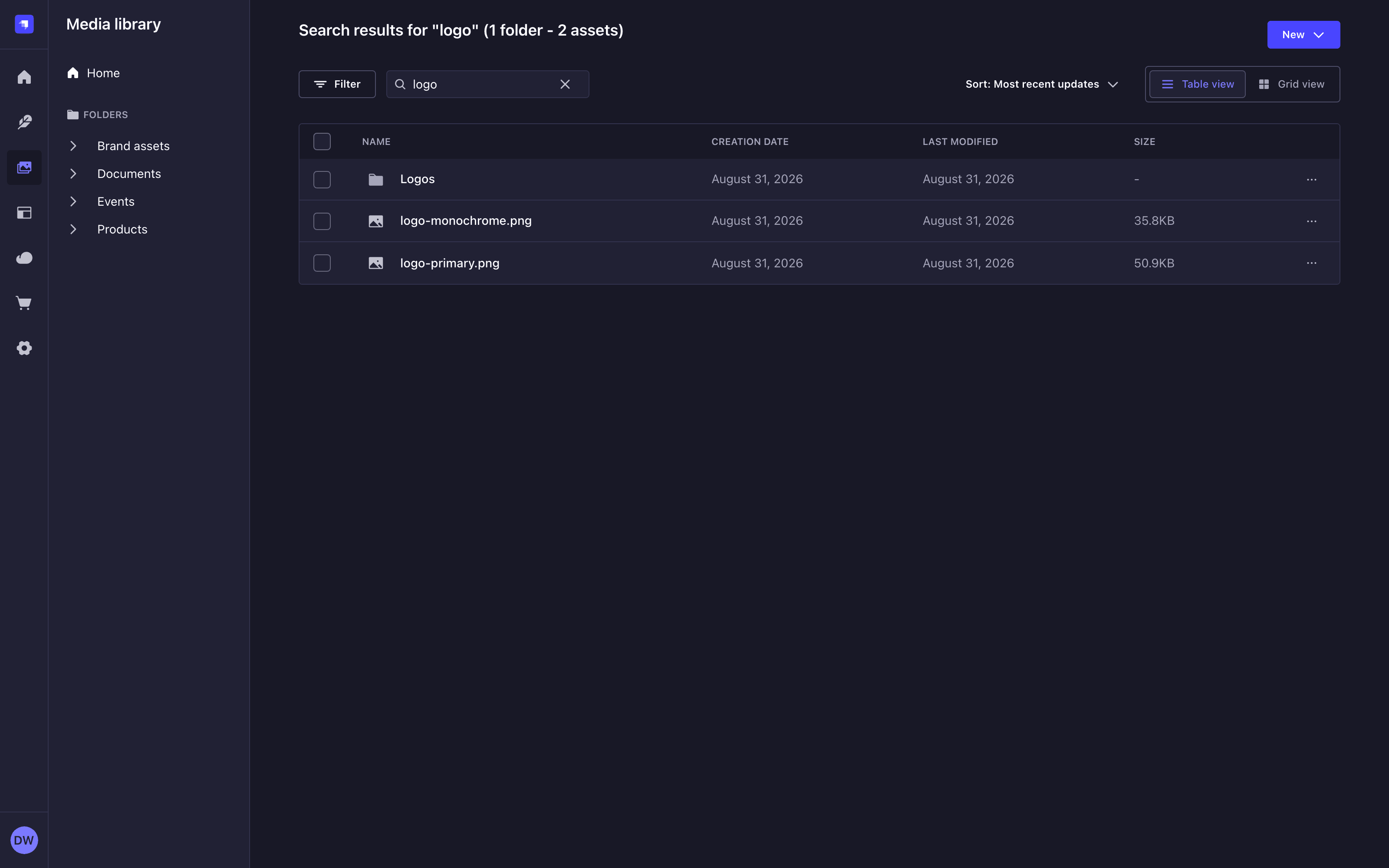The width and height of the screenshot is (1389, 868).
Task: Click the FOLDERS section label
Action: click(x=105, y=115)
